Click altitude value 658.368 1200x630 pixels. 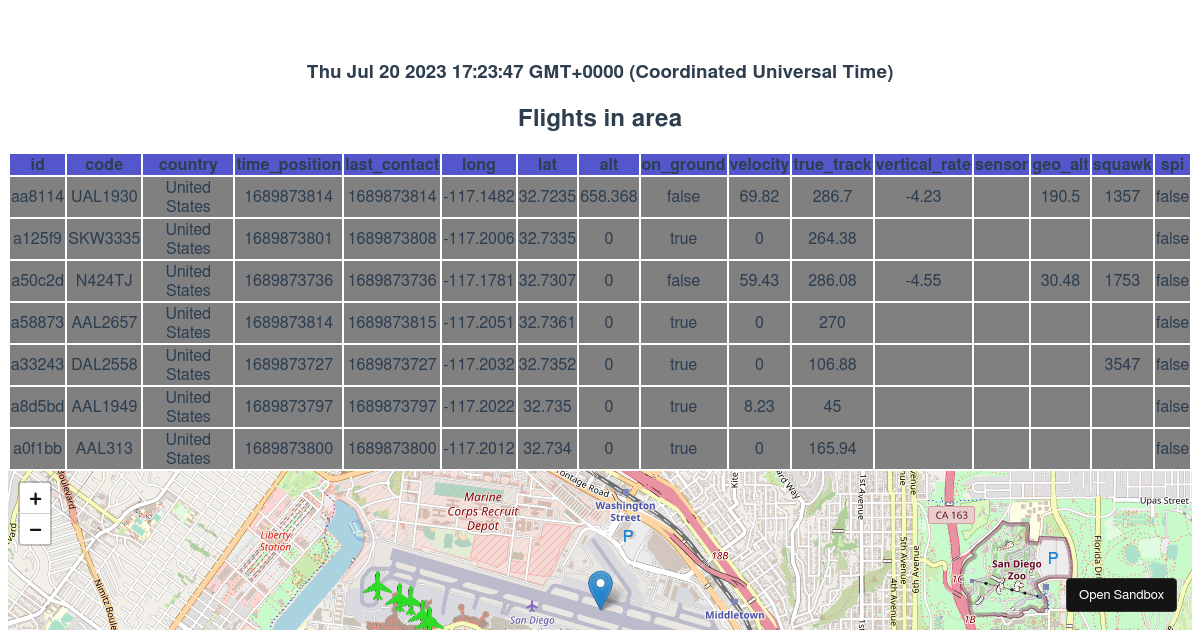[x=608, y=197]
